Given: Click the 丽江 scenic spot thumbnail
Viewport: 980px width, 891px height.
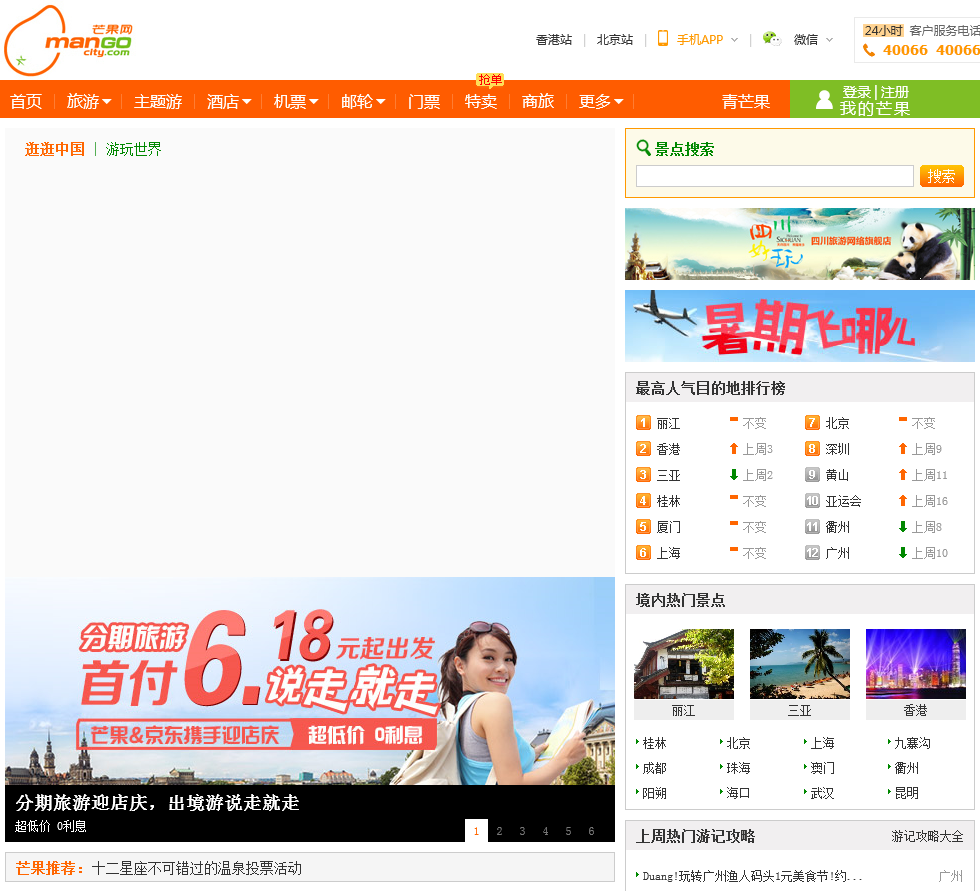Looking at the screenshot, I should [x=684, y=664].
